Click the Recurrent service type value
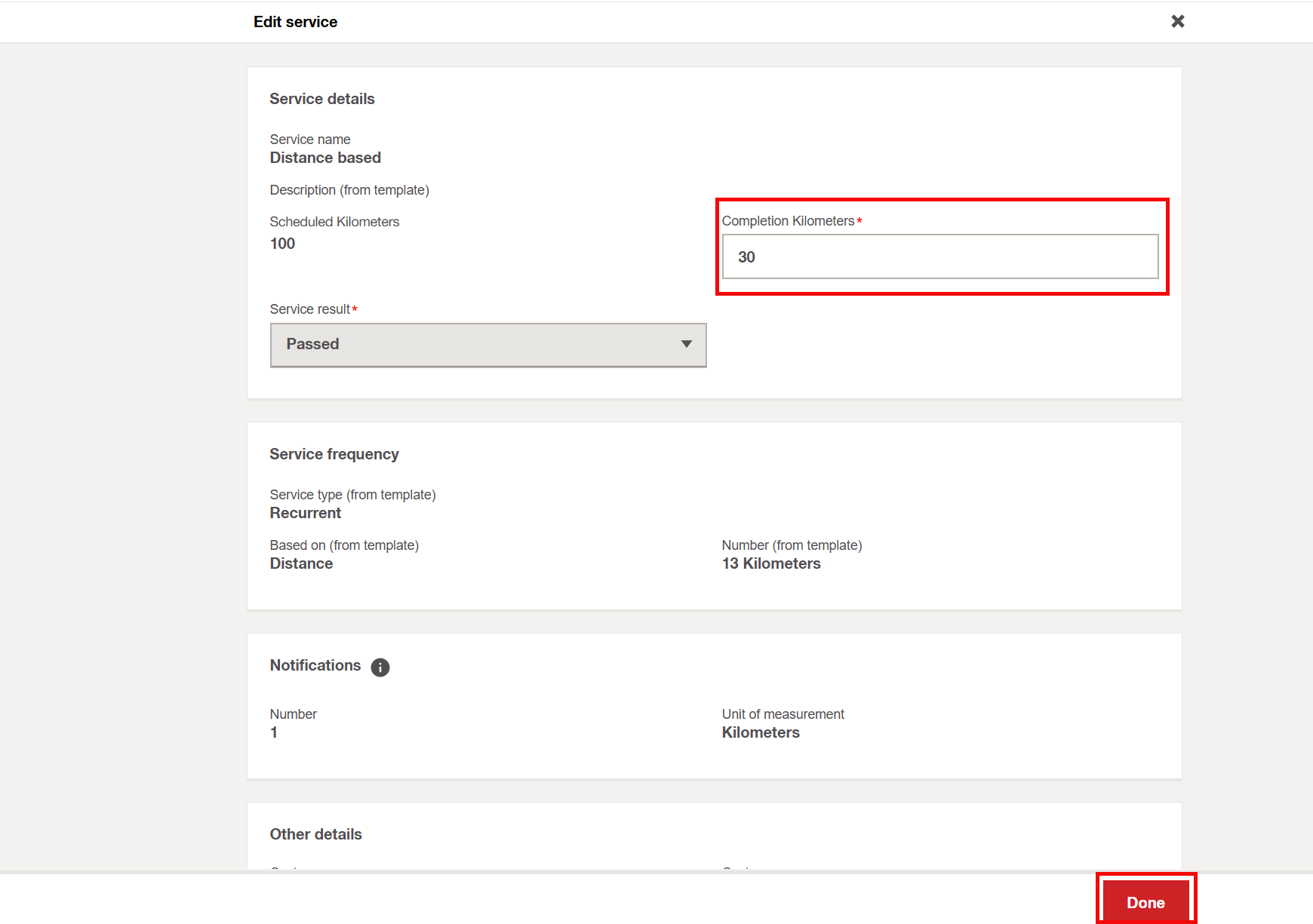This screenshot has width=1313, height=924. 306,513
